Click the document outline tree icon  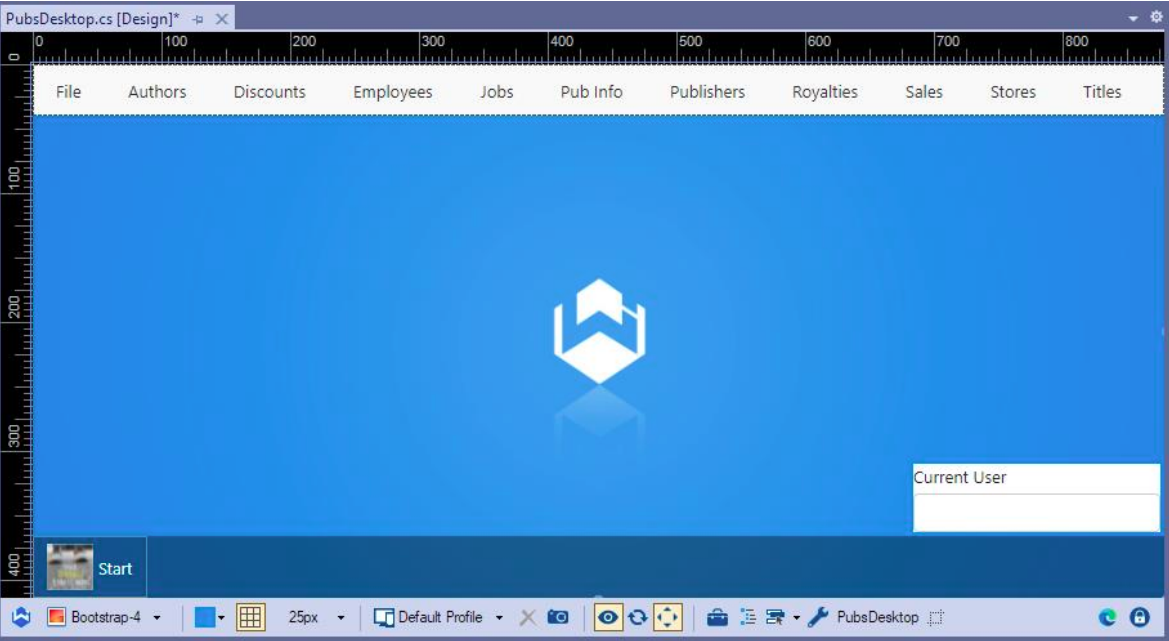pyautogui.click(x=748, y=617)
